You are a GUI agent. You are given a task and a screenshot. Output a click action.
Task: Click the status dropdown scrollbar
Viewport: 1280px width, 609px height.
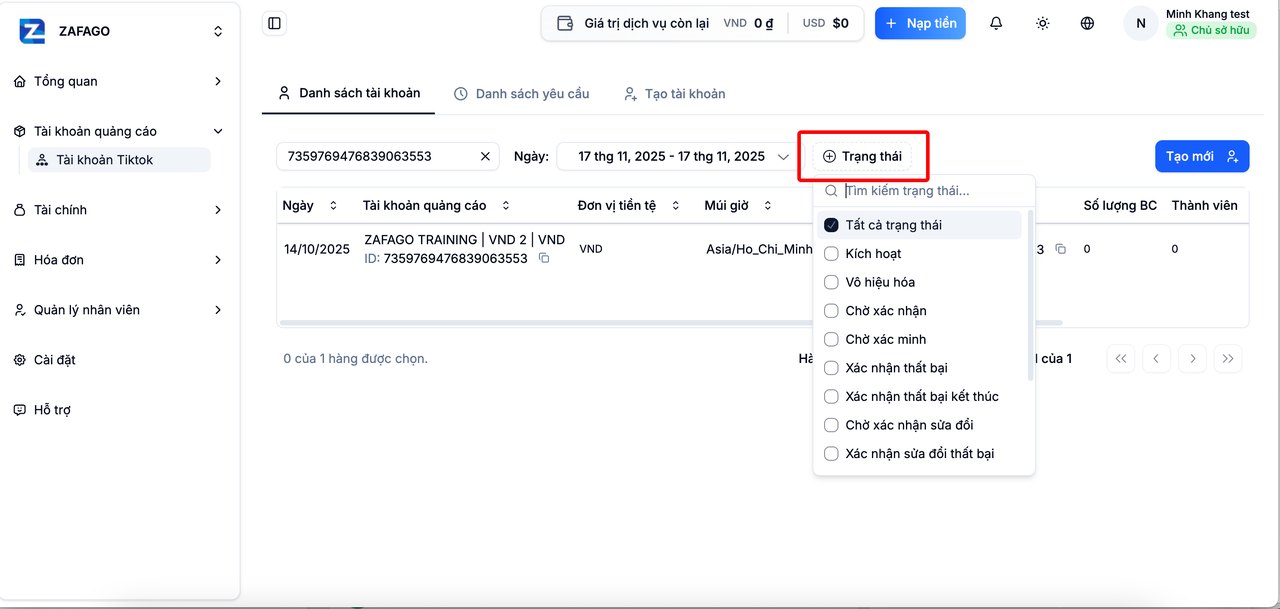(1030, 296)
